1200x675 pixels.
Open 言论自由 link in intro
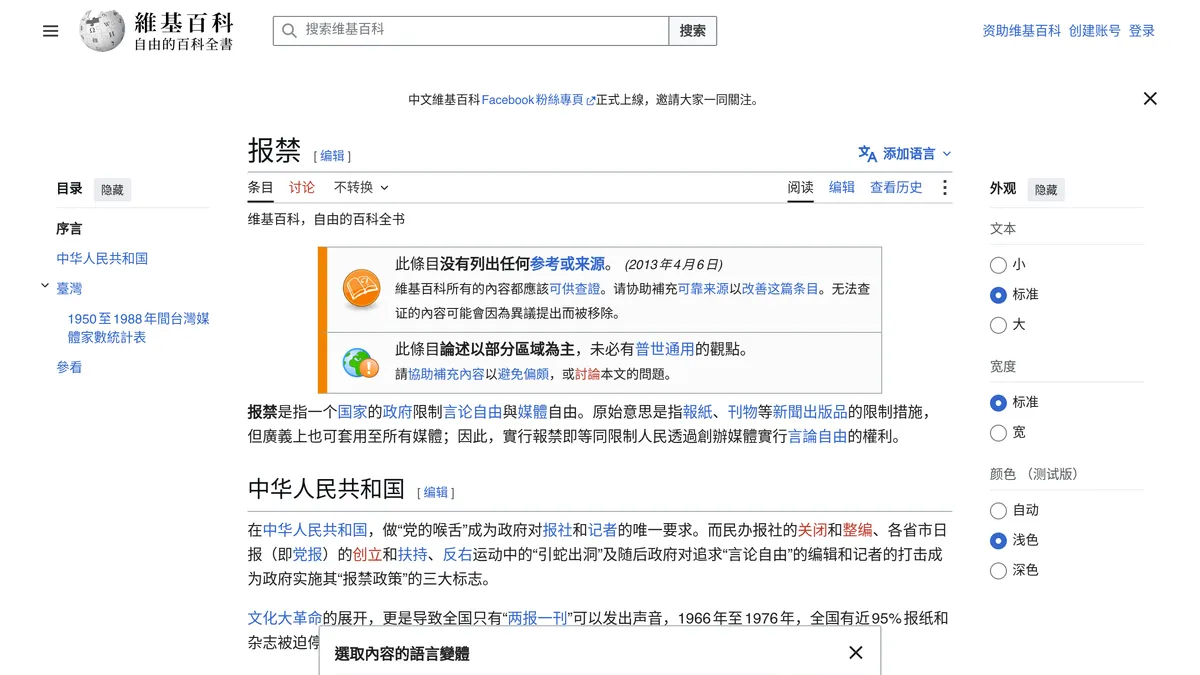(x=472, y=412)
